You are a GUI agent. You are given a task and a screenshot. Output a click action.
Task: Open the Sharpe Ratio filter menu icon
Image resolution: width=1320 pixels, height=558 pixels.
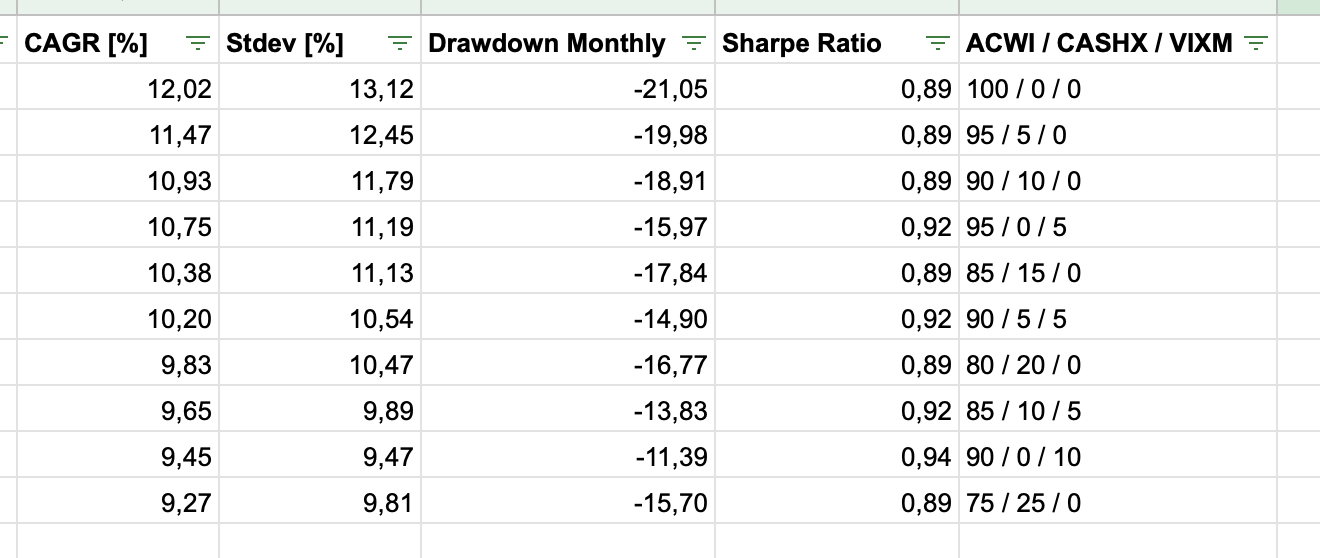937,43
